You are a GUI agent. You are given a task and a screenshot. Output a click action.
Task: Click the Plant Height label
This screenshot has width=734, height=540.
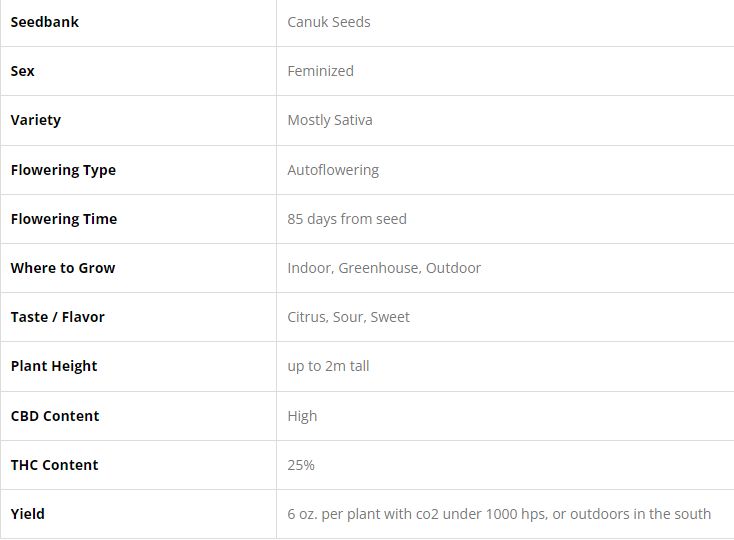(54, 366)
